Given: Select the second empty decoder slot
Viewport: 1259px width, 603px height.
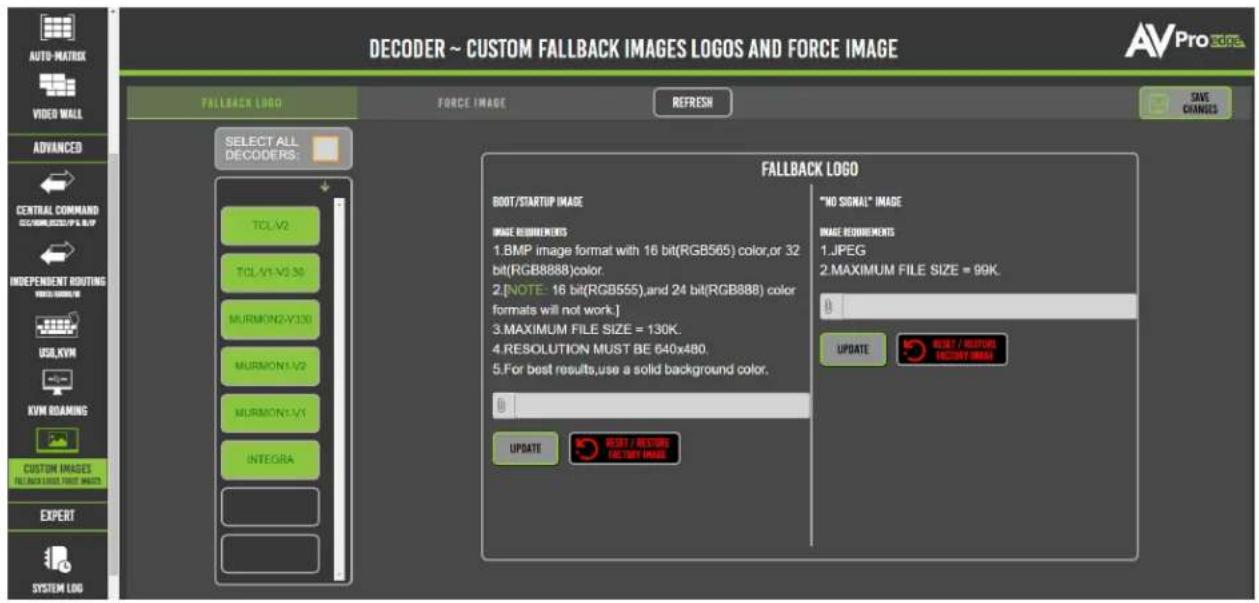Looking at the screenshot, I should point(270,554).
